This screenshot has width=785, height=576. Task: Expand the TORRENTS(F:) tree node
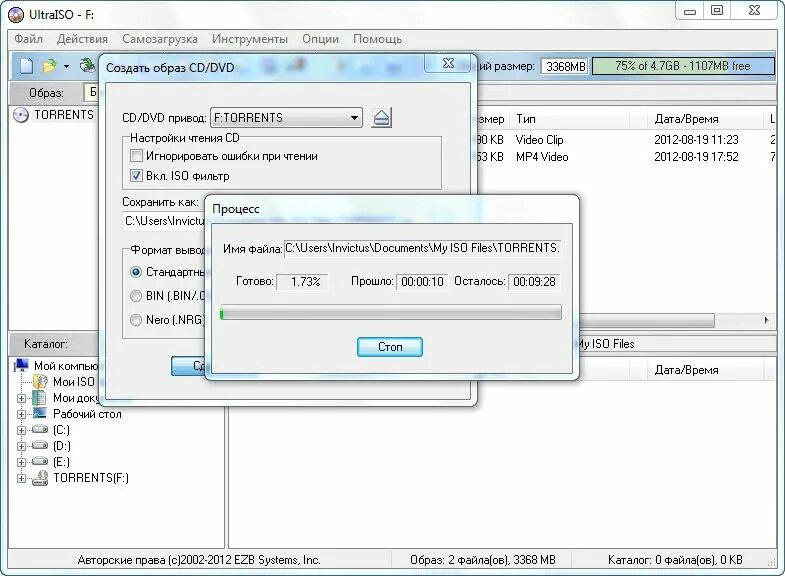[x=21, y=478]
